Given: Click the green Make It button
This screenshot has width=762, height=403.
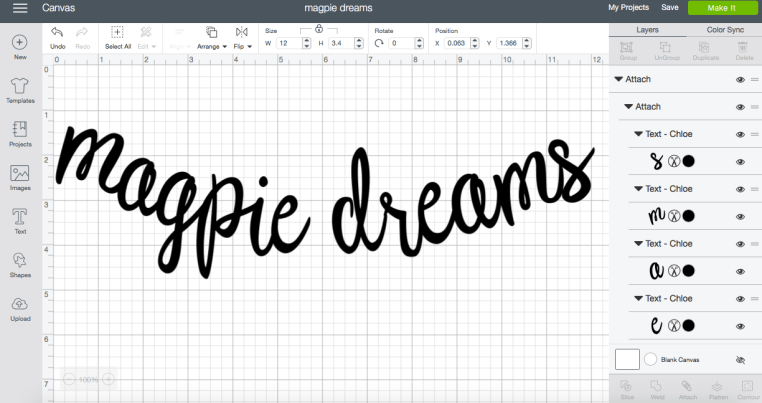Looking at the screenshot, I should (722, 8).
